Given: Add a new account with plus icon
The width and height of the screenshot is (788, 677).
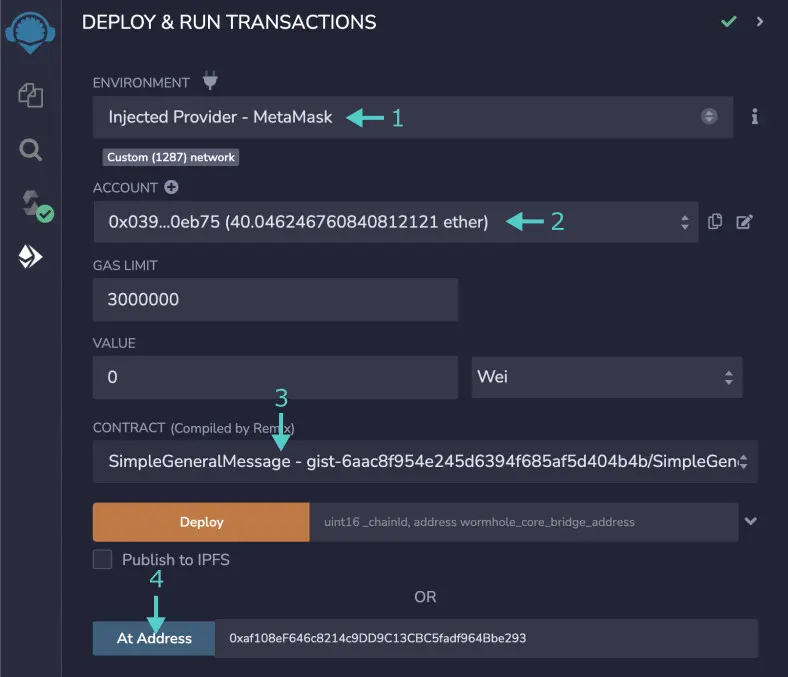Looking at the screenshot, I should coord(171,187).
